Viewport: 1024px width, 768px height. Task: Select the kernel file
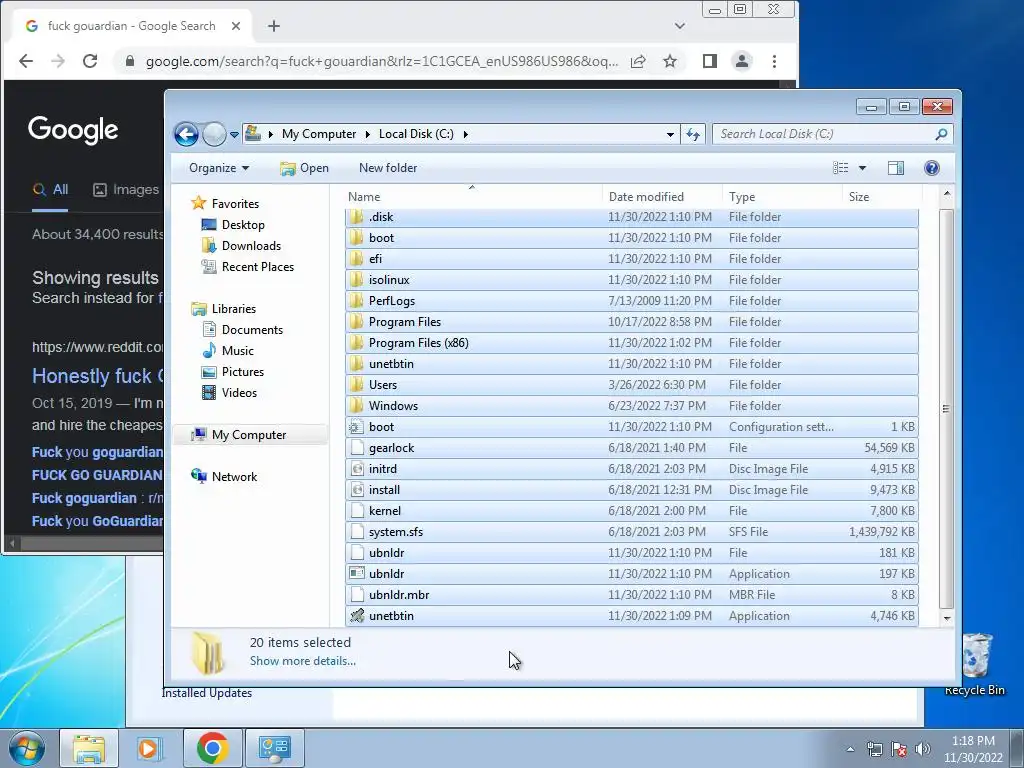[x=632, y=511]
